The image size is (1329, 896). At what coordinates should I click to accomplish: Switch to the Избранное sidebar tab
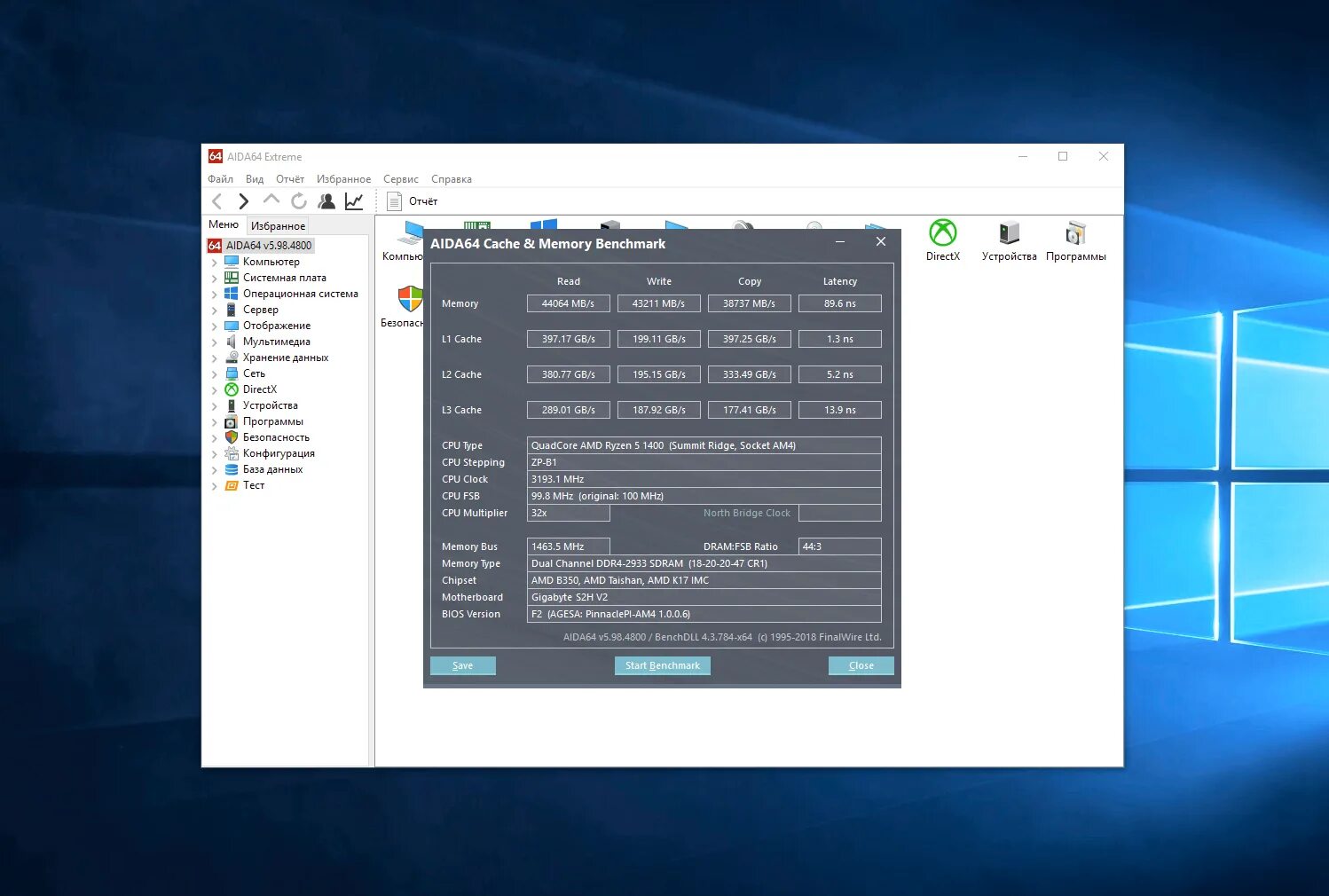pyautogui.click(x=278, y=226)
